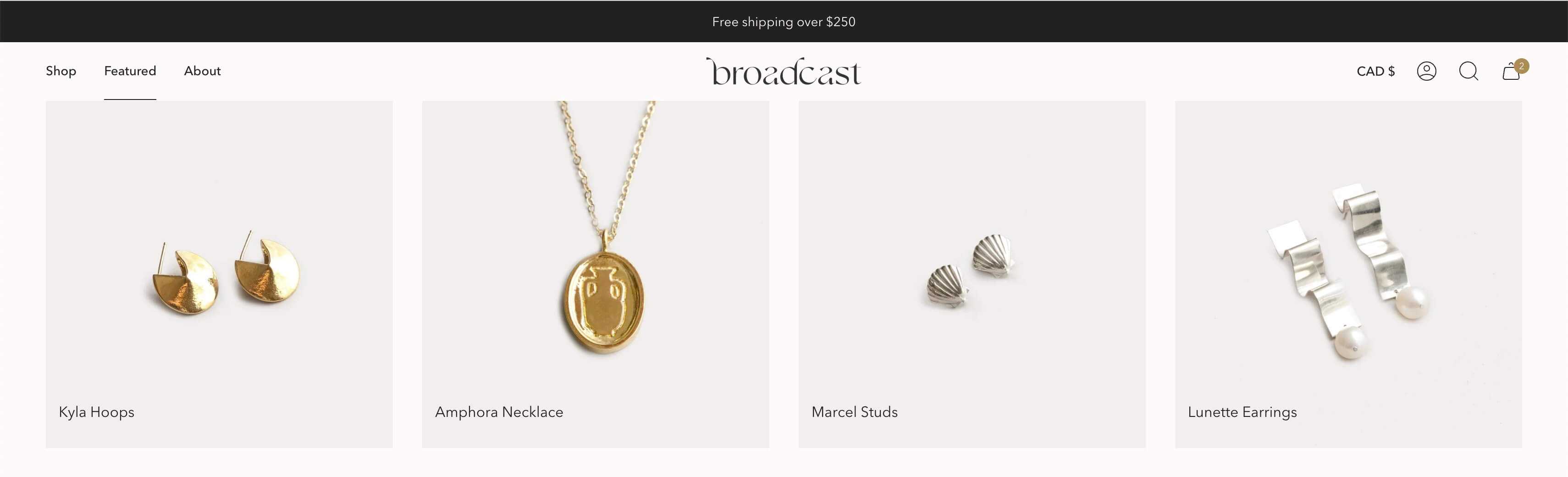
Task: Open the Kyla Hoops product title
Action: pyautogui.click(x=96, y=412)
